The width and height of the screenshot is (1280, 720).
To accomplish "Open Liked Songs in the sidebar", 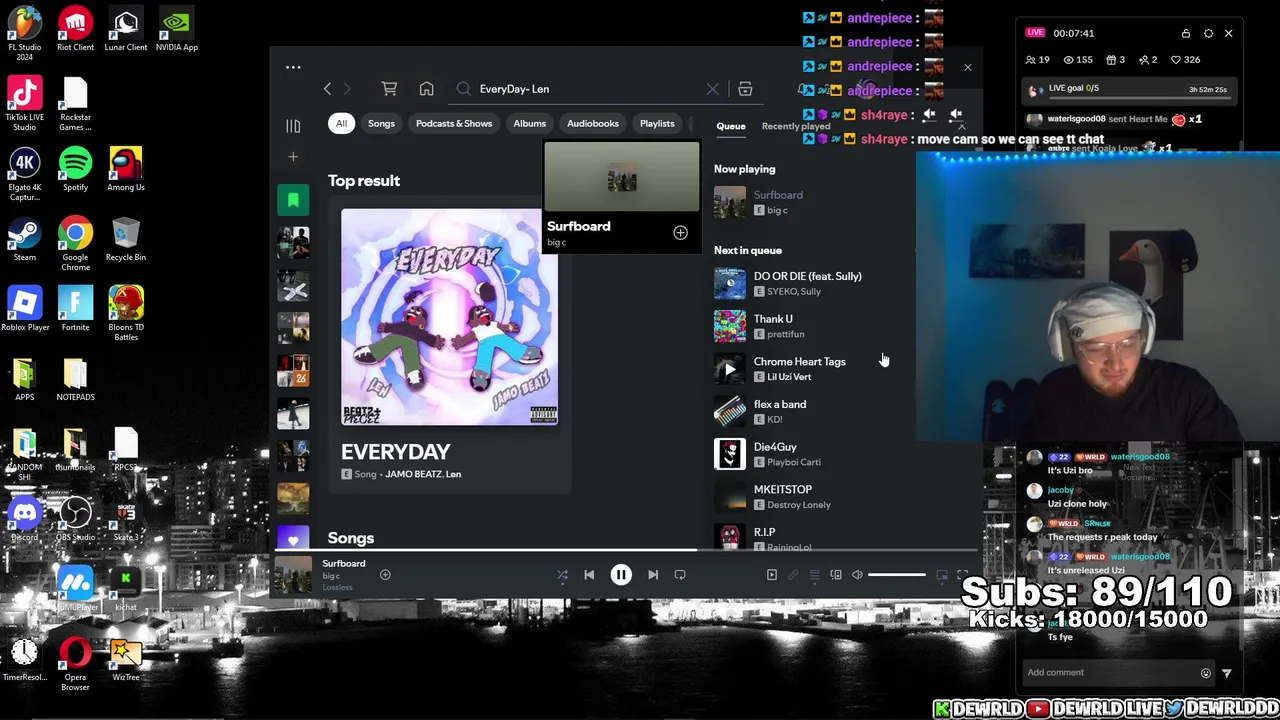I will pos(293,540).
